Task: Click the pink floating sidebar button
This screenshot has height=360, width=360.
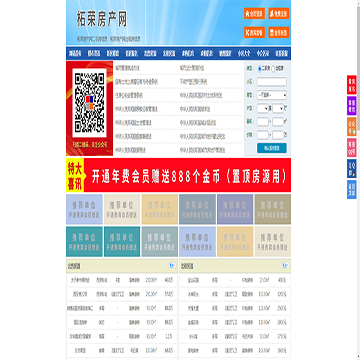Action: click(x=352, y=148)
